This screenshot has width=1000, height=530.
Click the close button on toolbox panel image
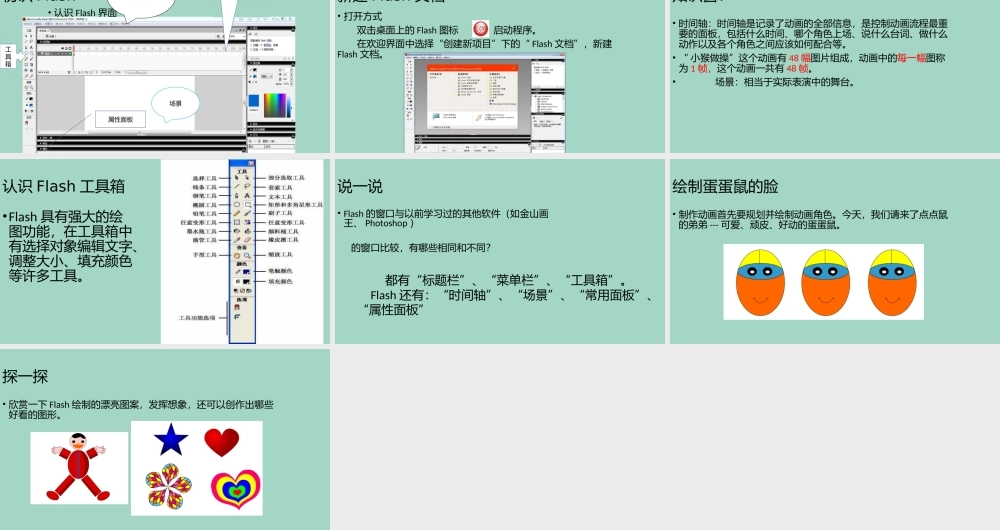coord(251,163)
